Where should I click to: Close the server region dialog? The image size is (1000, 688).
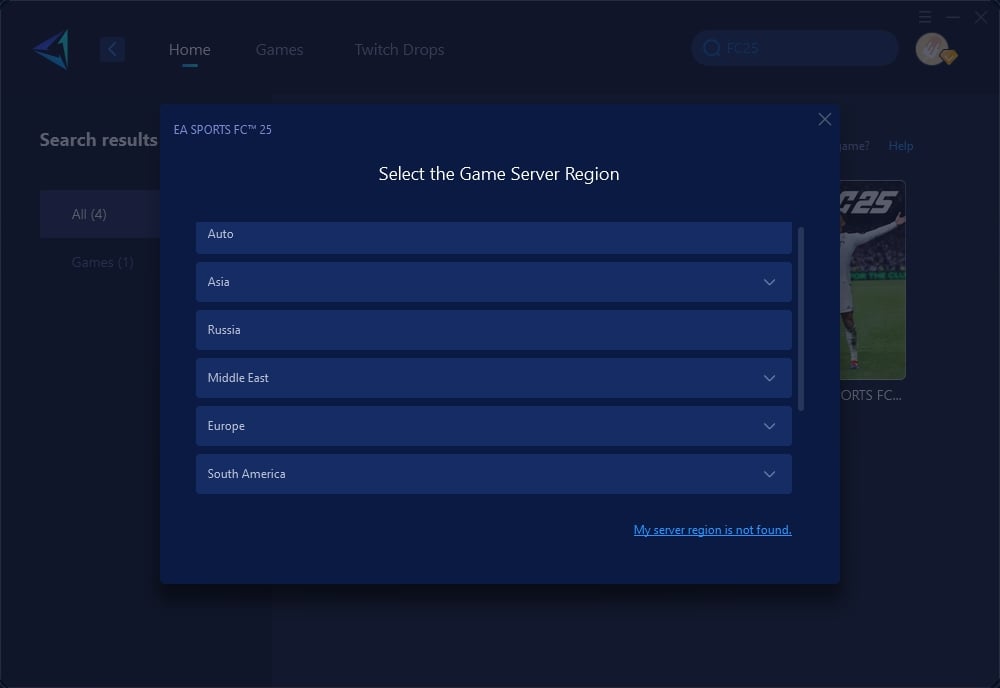825,119
